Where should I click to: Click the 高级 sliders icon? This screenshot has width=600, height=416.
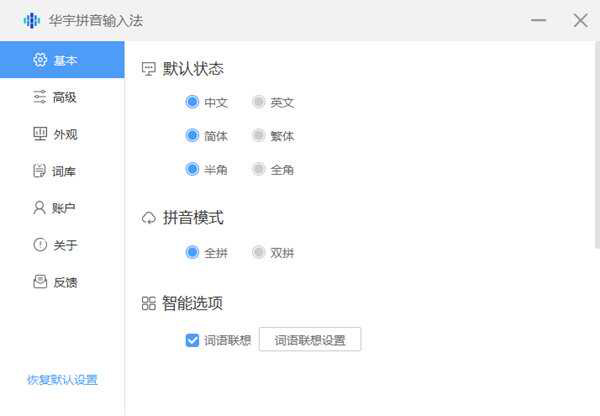(x=40, y=97)
